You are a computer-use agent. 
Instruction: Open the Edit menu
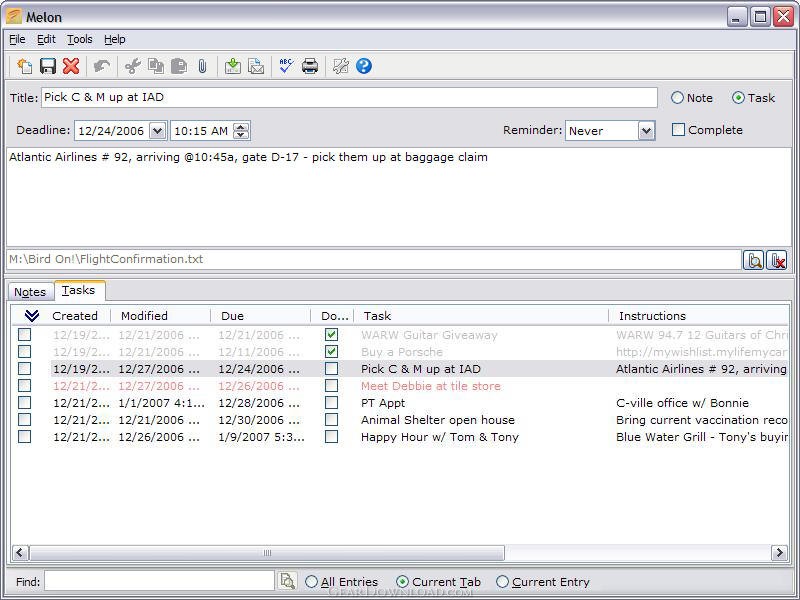click(x=46, y=39)
